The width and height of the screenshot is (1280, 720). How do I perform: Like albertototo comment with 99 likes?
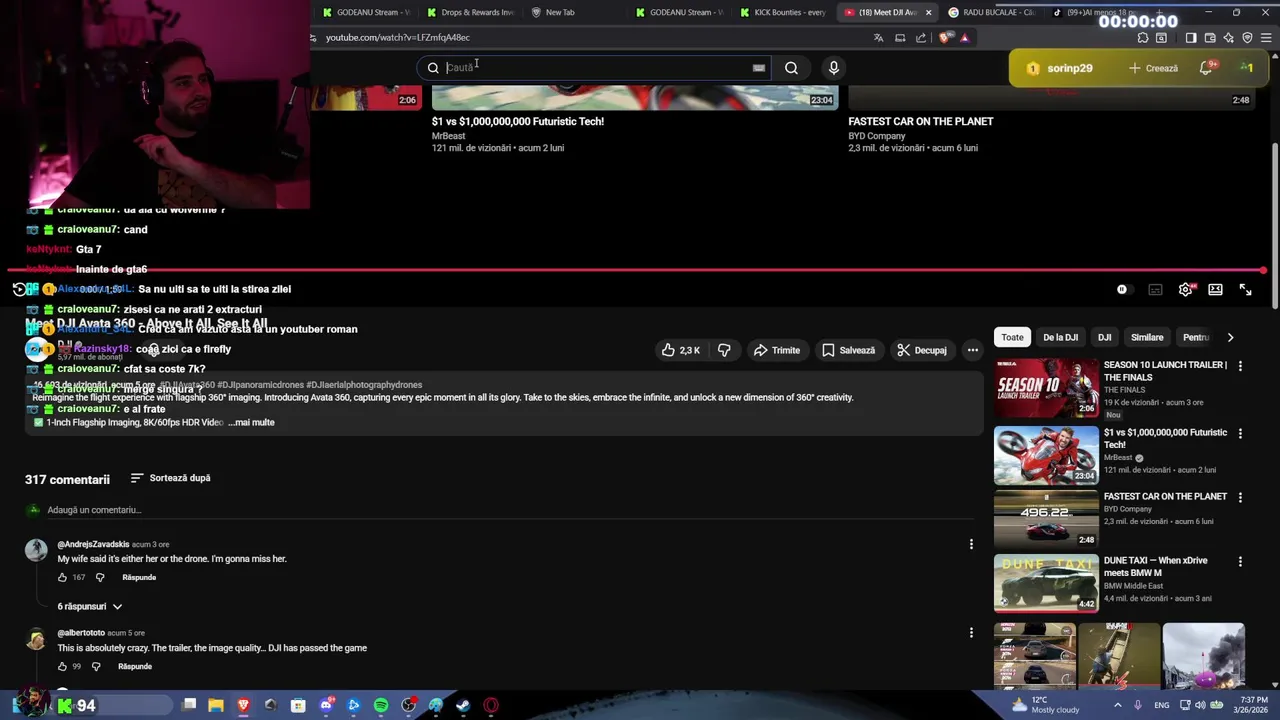click(x=62, y=666)
